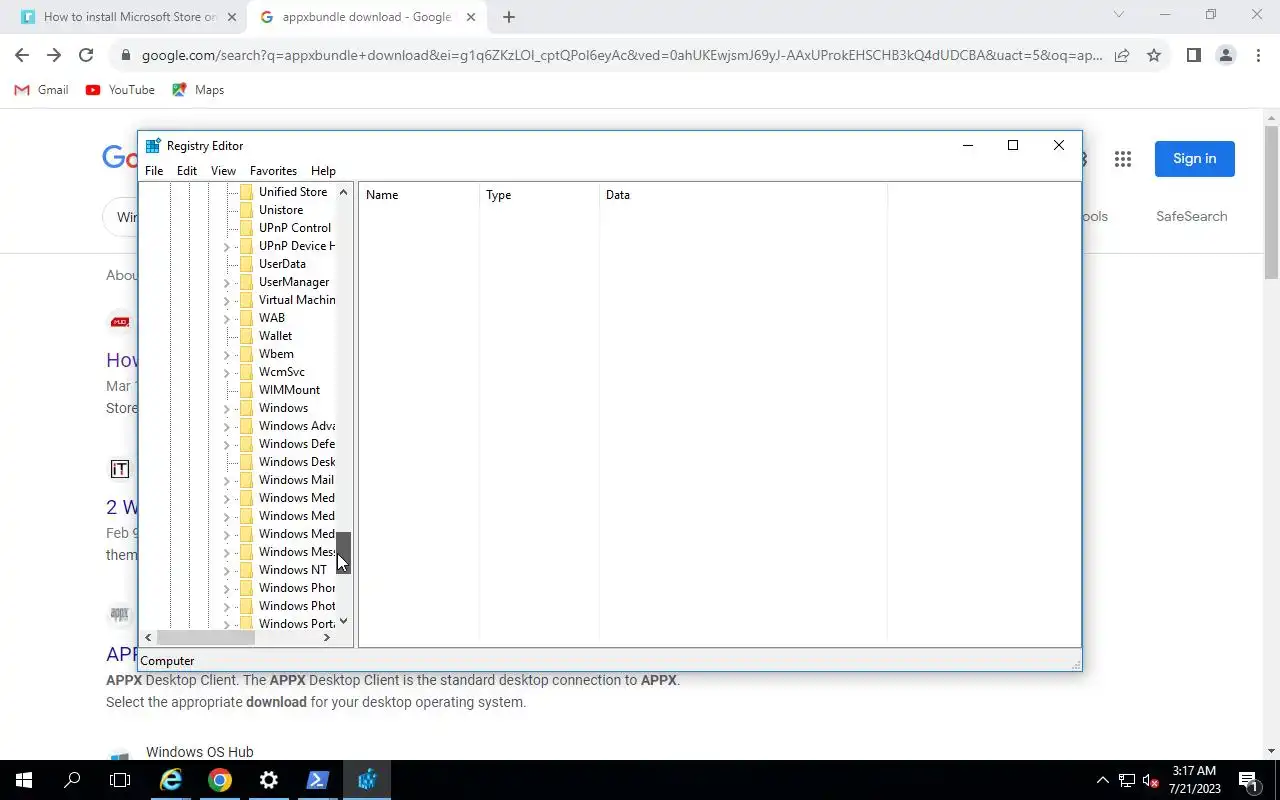
Task: Click the Chrome address bar URL
Action: (x=622, y=56)
